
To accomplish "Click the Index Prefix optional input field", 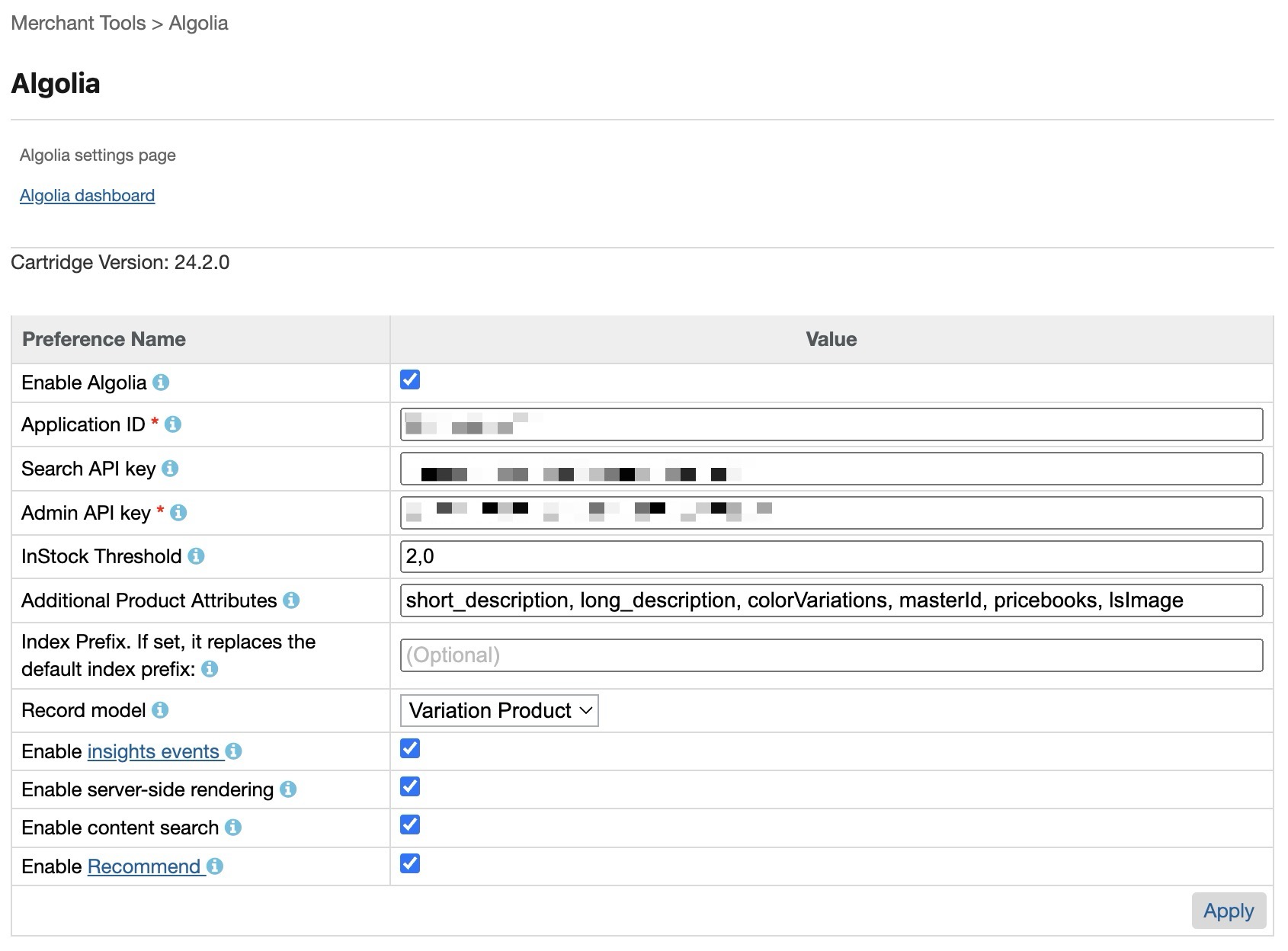I will pos(831,655).
